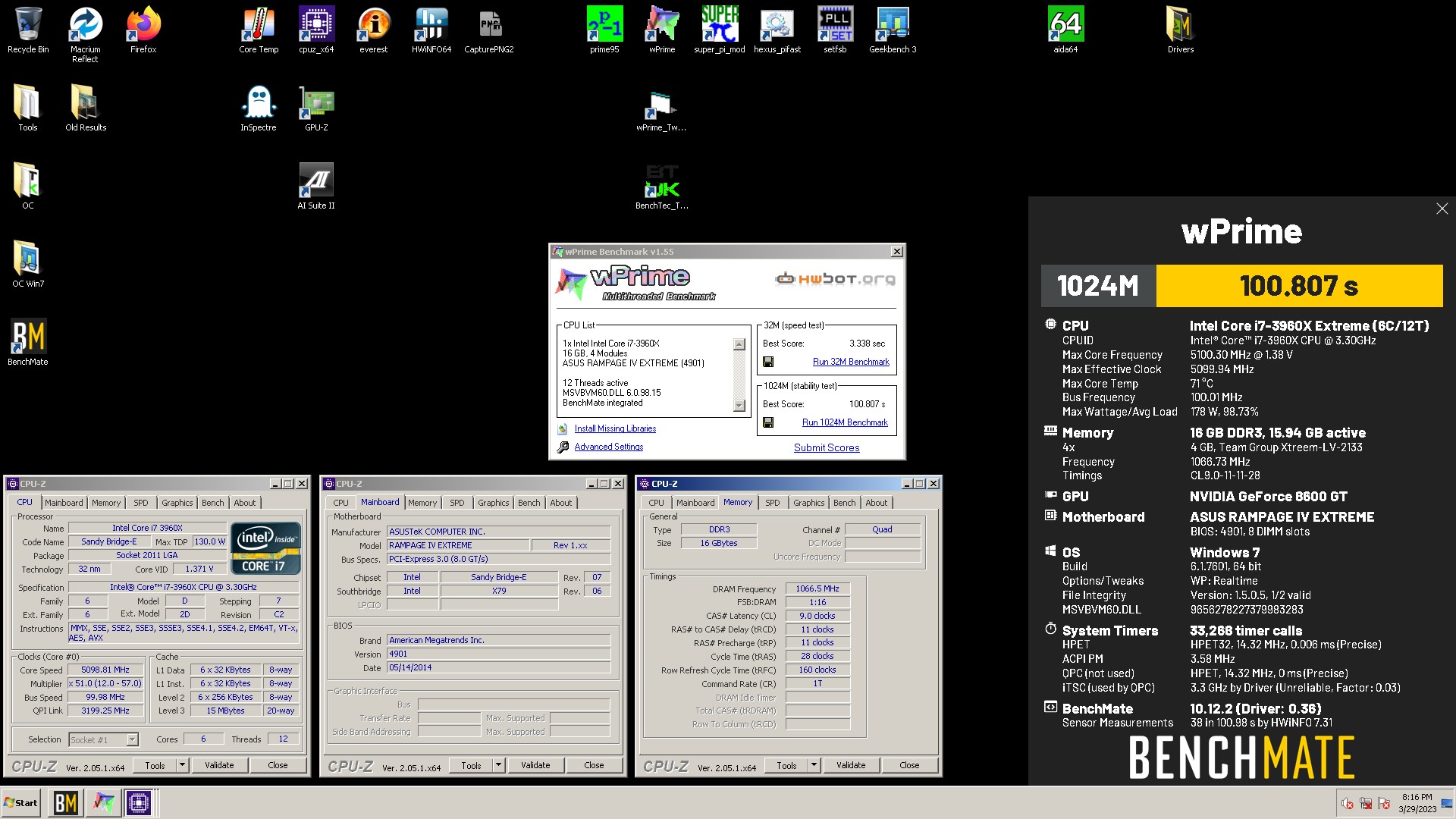Launch everest desktop icon
Viewport: 1456px width, 819px height.
coord(374,30)
